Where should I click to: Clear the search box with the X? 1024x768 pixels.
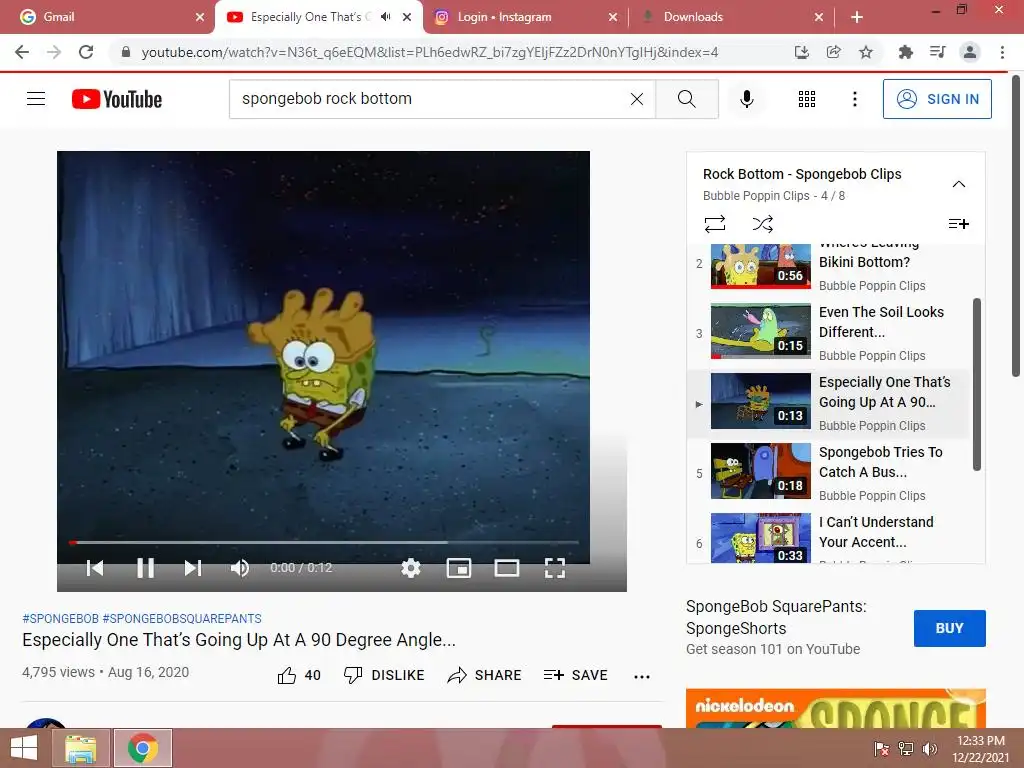click(x=637, y=99)
